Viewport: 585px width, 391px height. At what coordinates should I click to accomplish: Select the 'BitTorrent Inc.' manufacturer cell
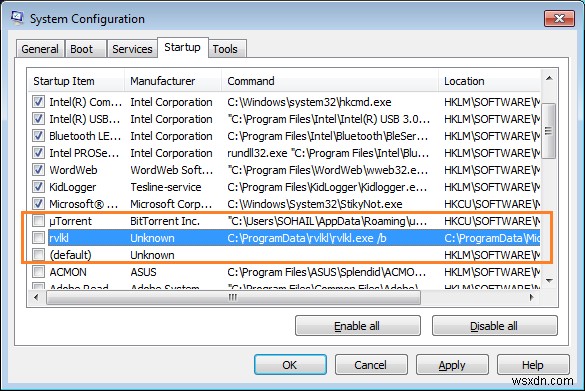(x=165, y=221)
